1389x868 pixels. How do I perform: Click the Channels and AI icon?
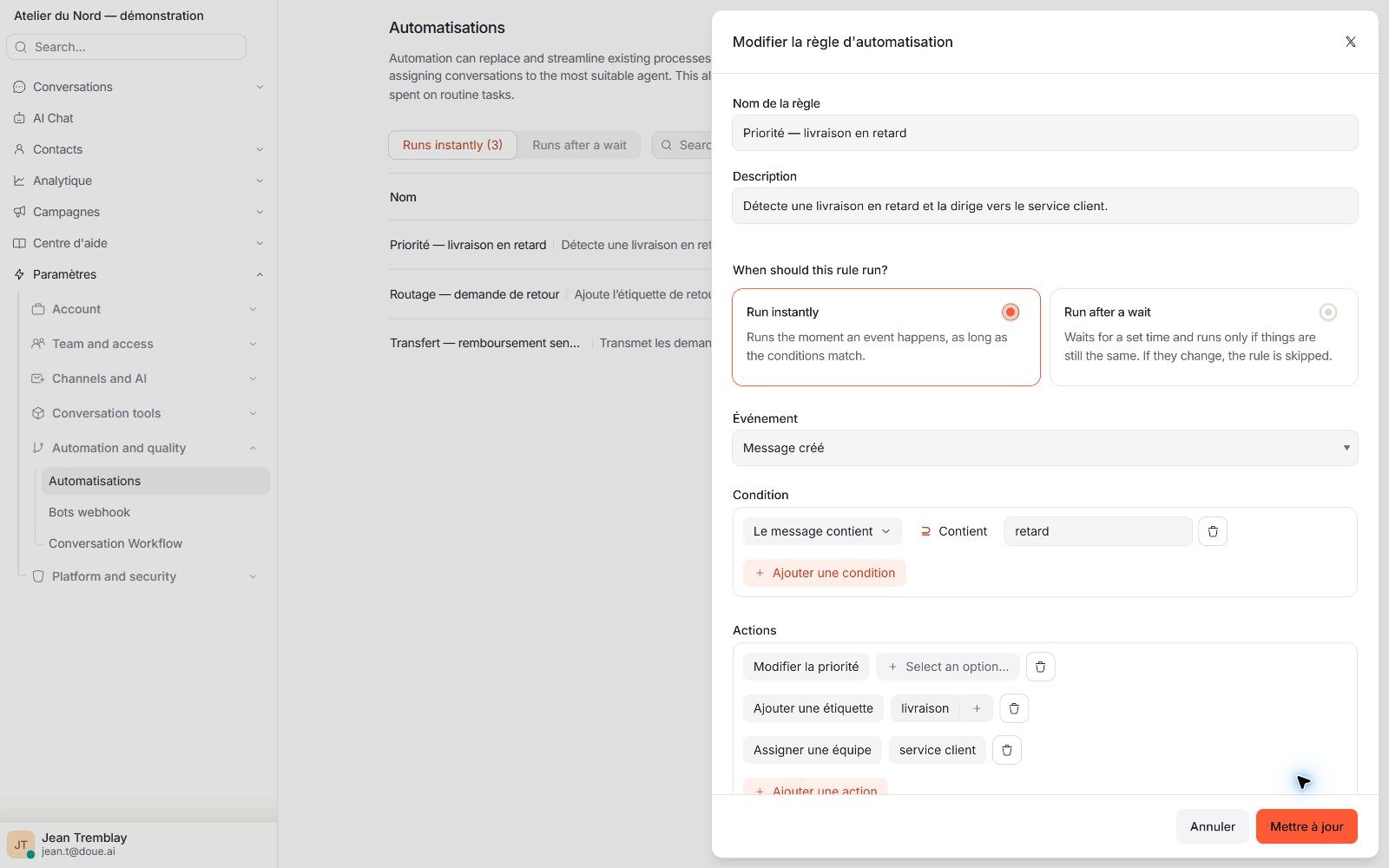point(38,378)
